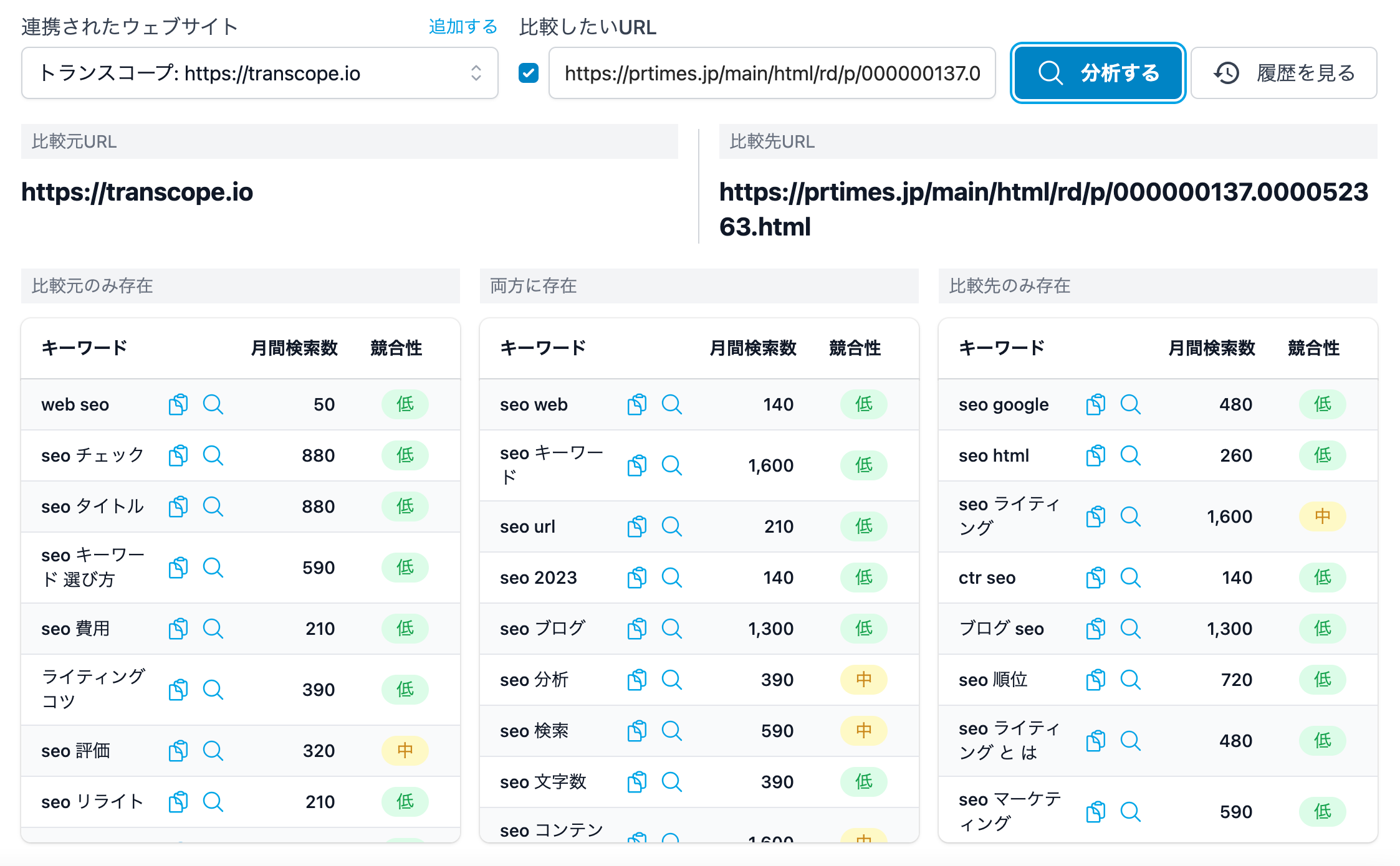Copy the 'seo html' keyword
This screenshot has width=1400, height=866.
1096,455
